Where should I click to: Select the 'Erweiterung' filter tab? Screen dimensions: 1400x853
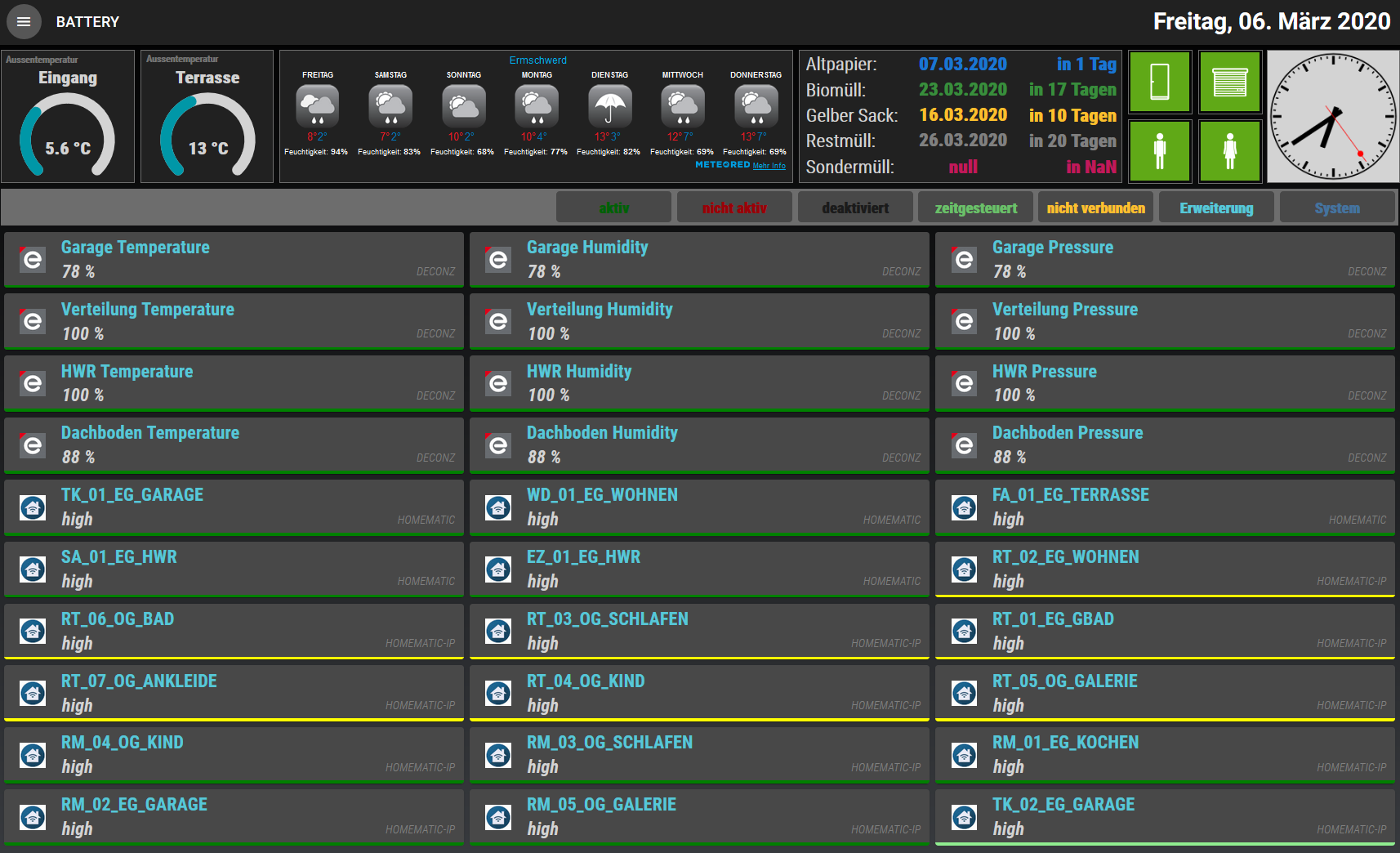1217,208
